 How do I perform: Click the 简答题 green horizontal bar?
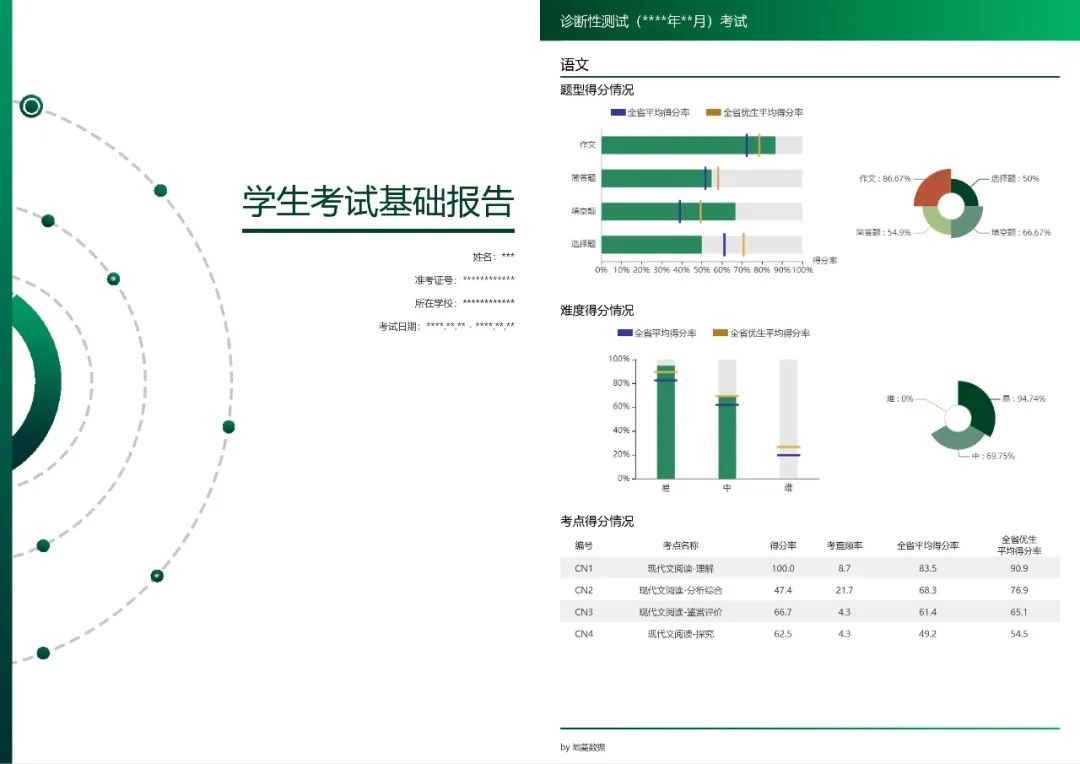coord(656,178)
